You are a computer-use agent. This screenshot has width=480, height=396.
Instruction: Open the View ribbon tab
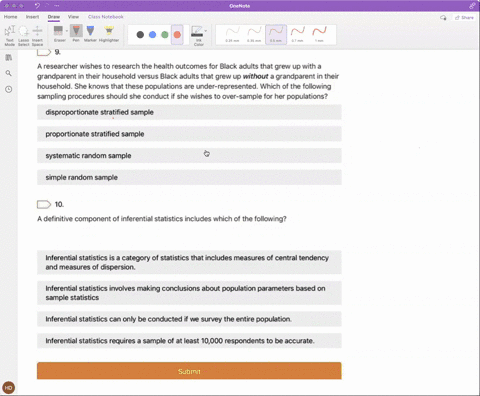(x=73, y=17)
